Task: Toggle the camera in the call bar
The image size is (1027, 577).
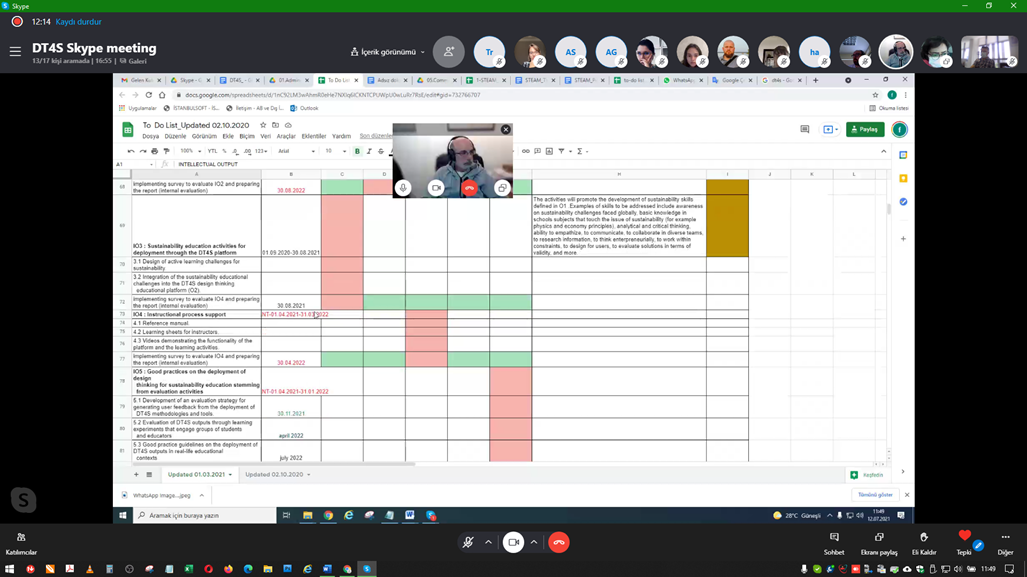Action: coord(513,542)
